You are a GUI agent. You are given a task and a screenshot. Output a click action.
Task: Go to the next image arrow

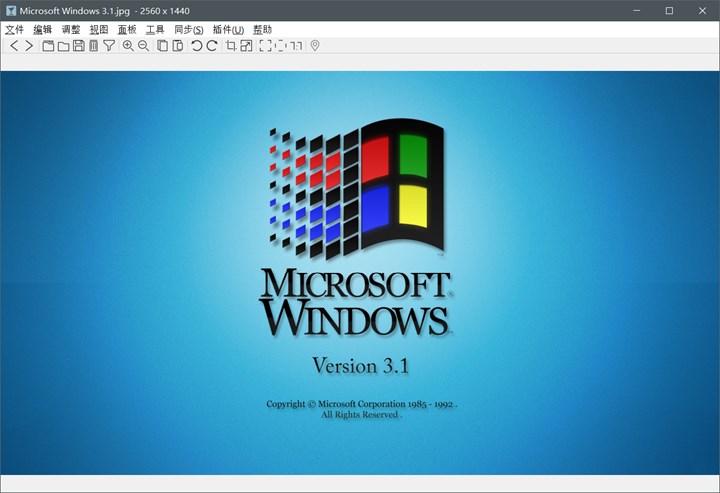point(29,45)
